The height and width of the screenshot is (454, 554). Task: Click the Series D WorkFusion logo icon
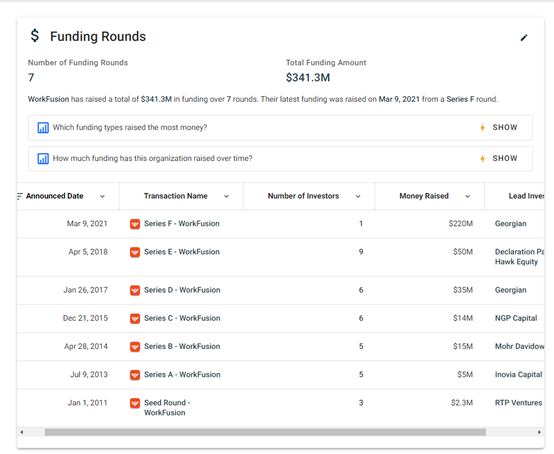[135, 290]
